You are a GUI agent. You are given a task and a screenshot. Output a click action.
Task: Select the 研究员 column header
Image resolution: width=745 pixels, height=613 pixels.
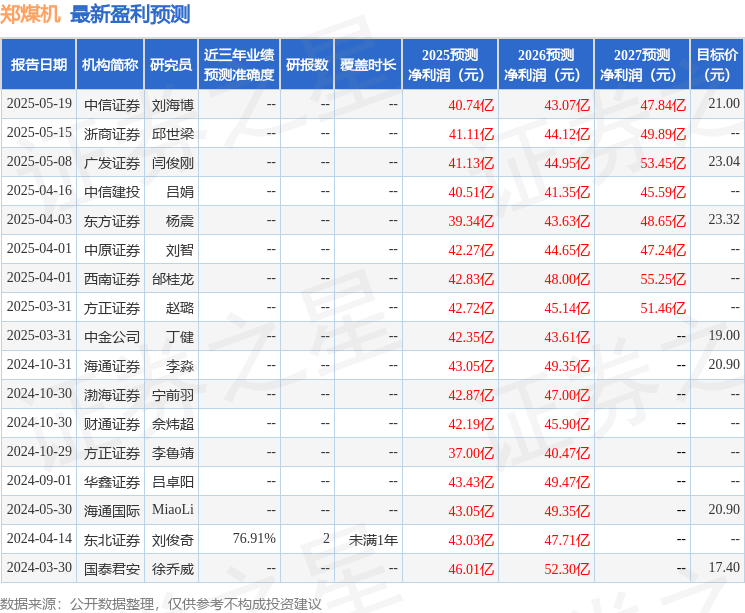(x=171, y=65)
